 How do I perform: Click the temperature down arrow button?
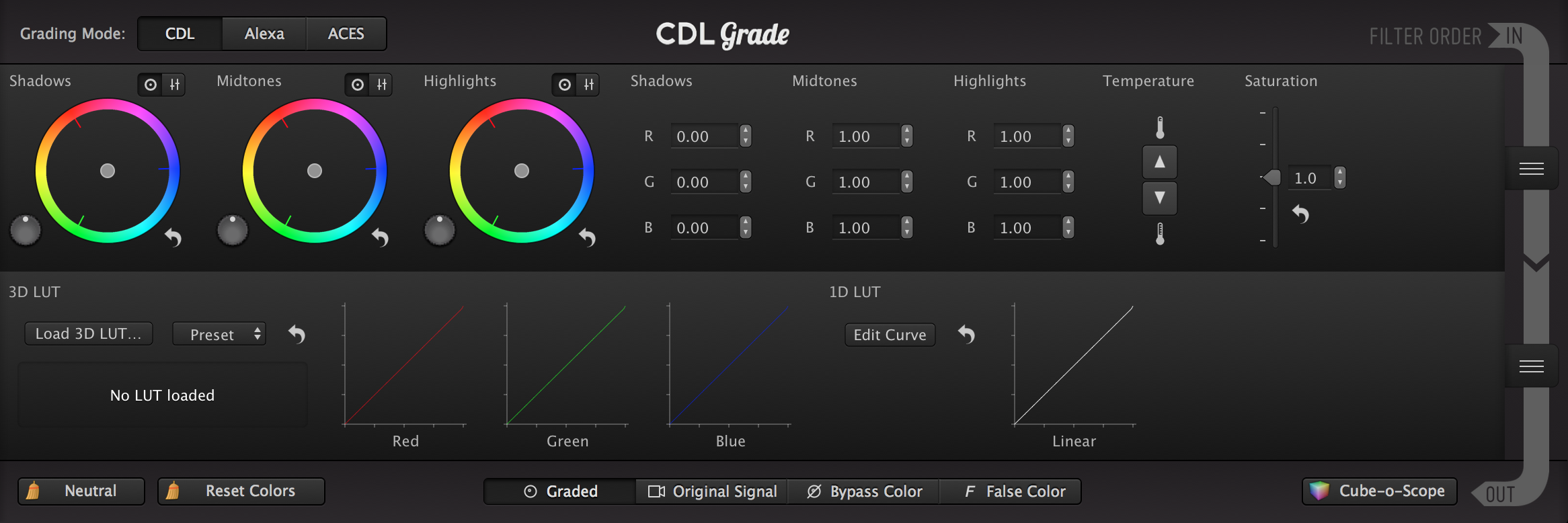tap(1159, 198)
